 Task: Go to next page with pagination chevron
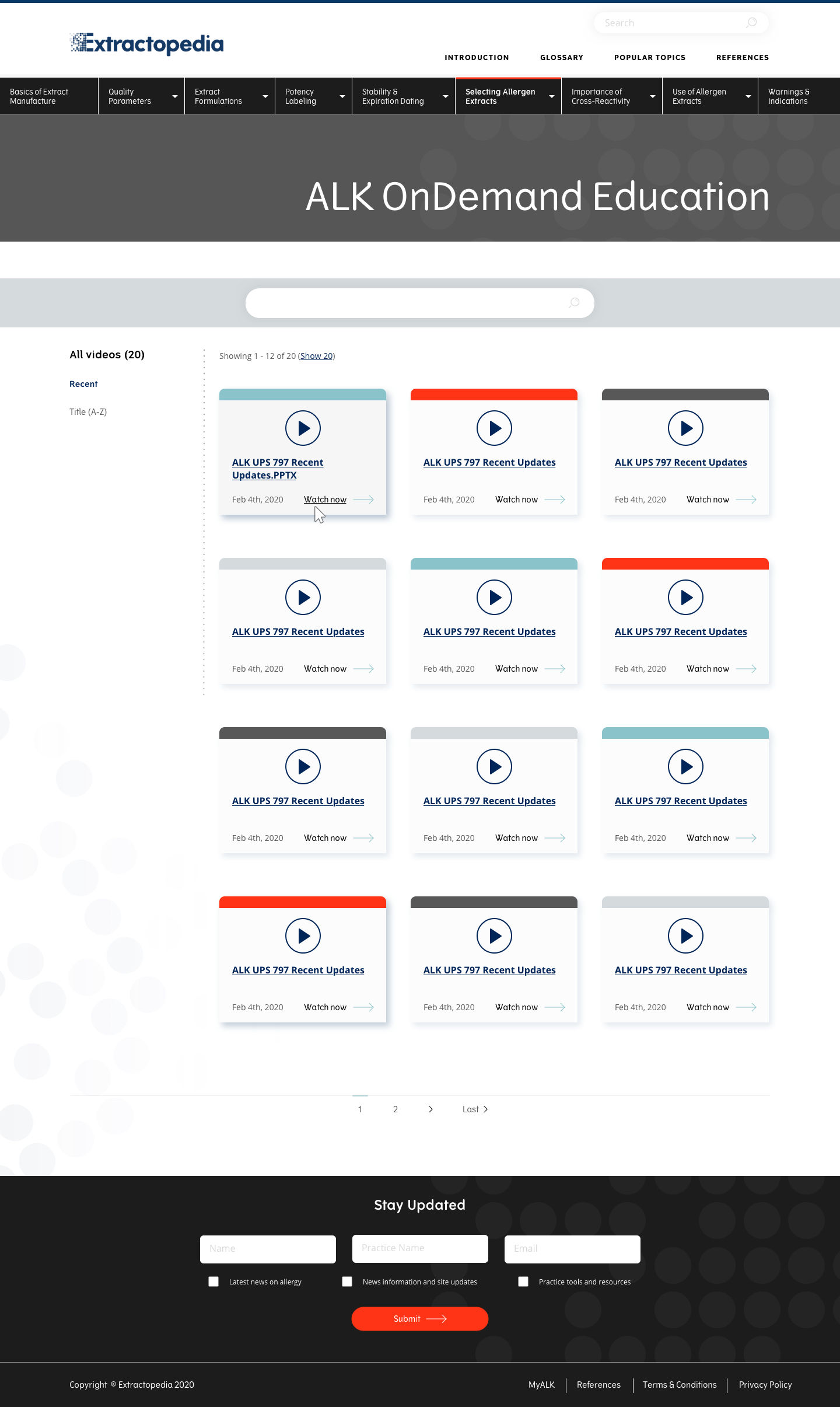pos(430,1109)
